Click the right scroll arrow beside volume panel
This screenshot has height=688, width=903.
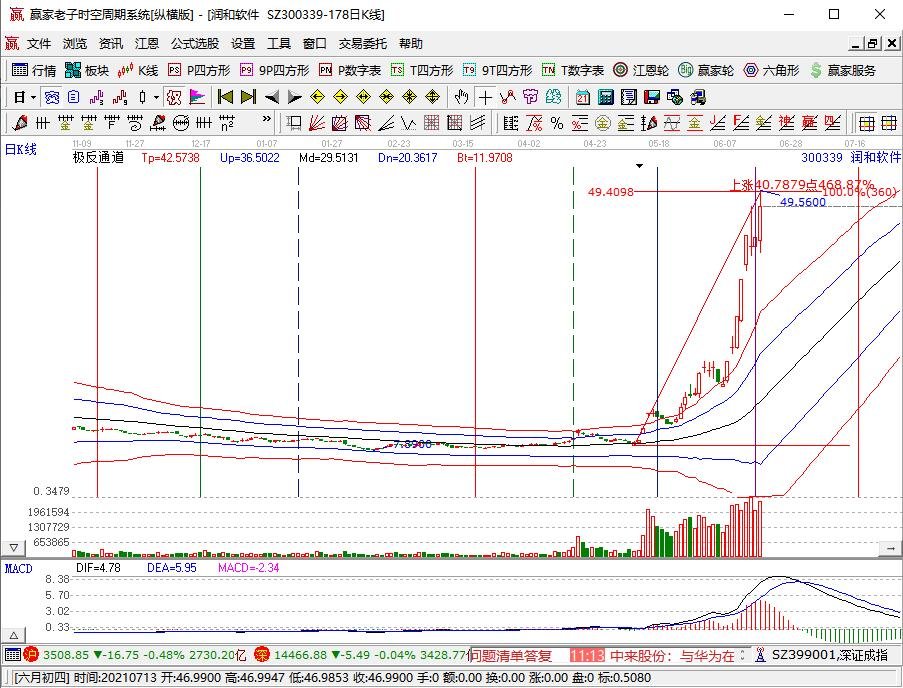[x=889, y=548]
